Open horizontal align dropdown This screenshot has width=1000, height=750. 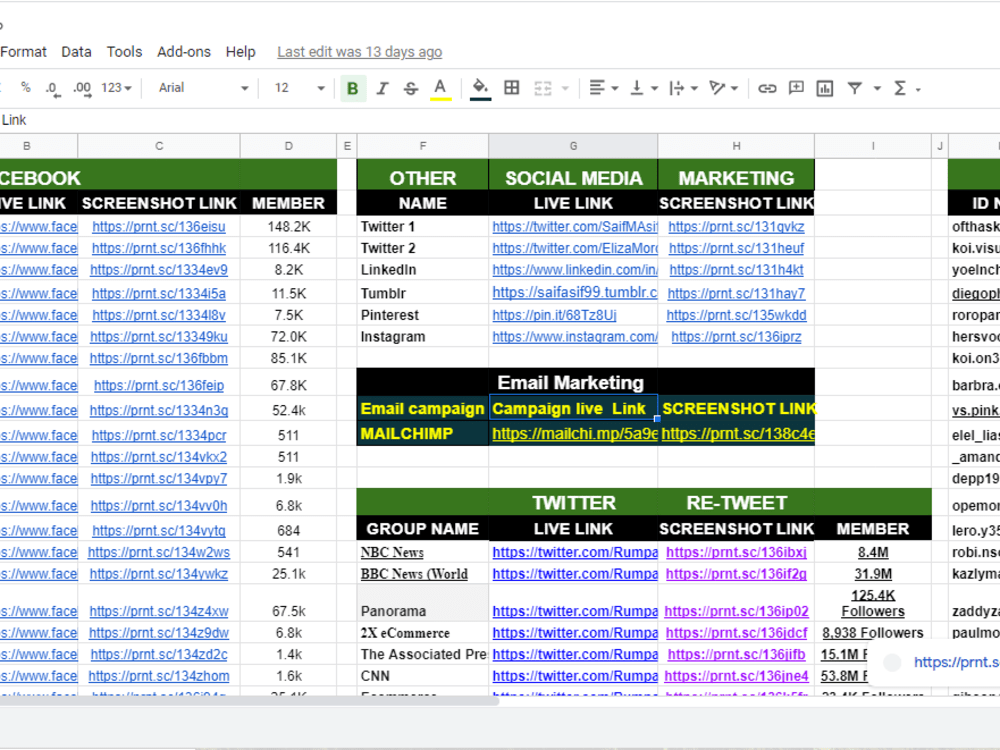[603, 88]
